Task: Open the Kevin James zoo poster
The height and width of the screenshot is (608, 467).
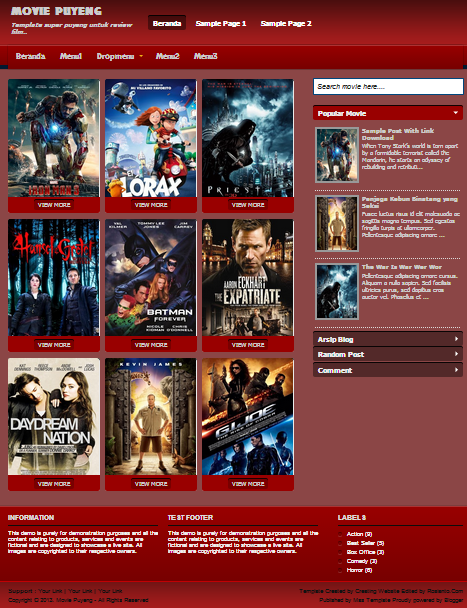Action: click(151, 417)
